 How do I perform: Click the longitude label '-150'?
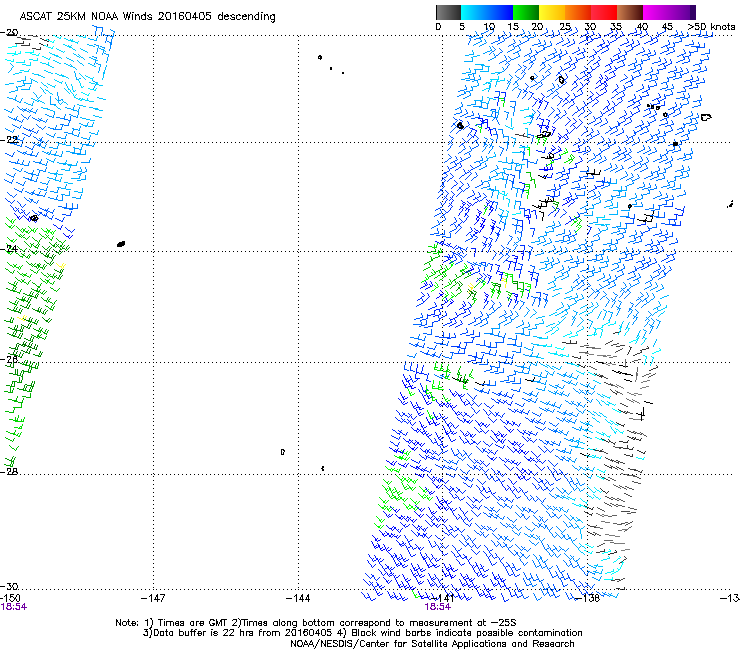[x=10, y=598]
